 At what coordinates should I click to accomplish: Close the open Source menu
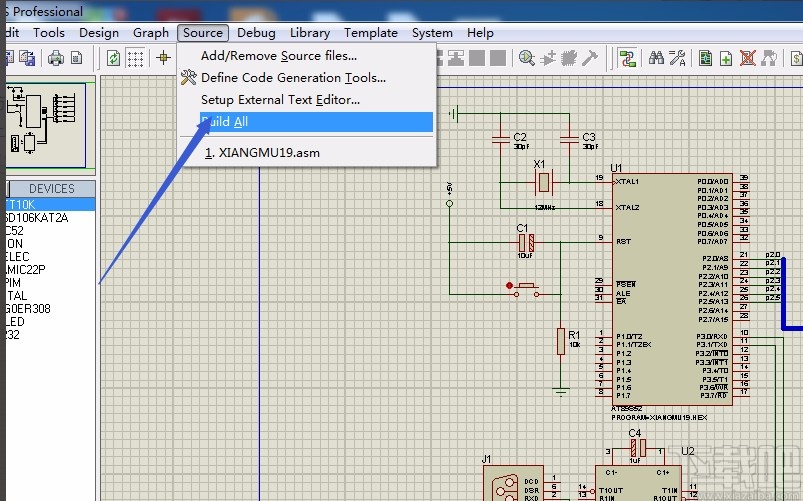coord(203,33)
